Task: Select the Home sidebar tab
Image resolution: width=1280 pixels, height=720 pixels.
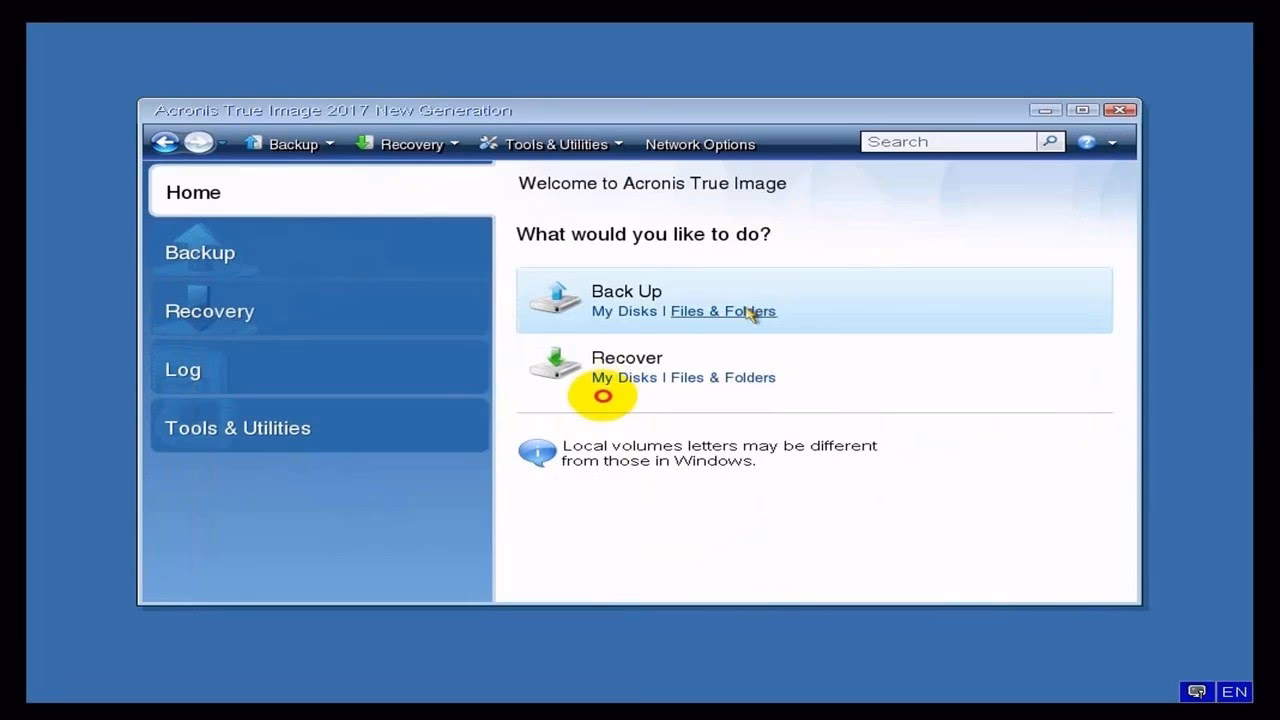Action: 321,191
